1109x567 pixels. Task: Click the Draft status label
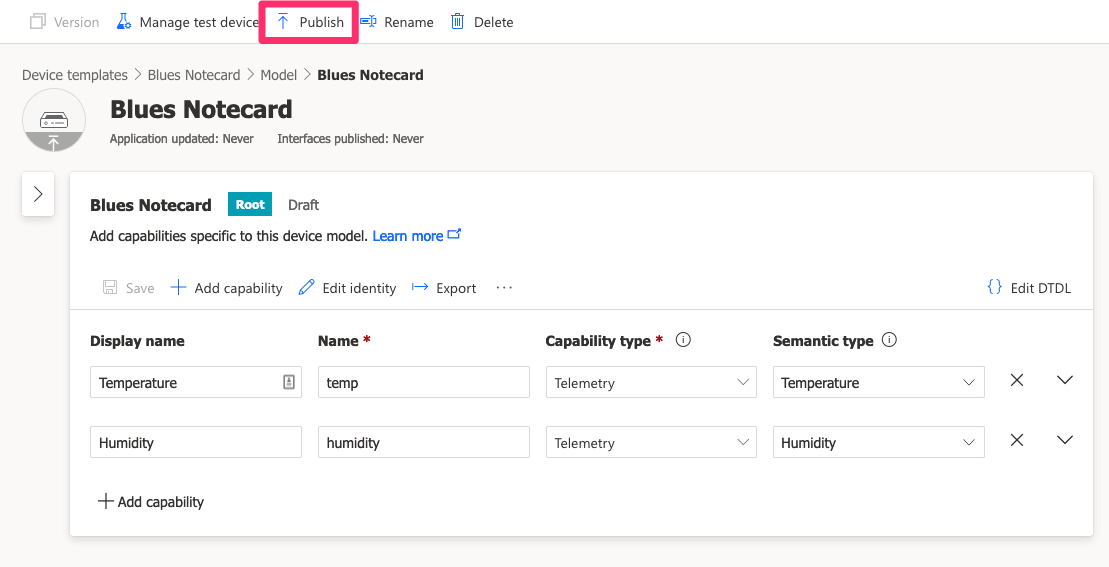point(303,205)
